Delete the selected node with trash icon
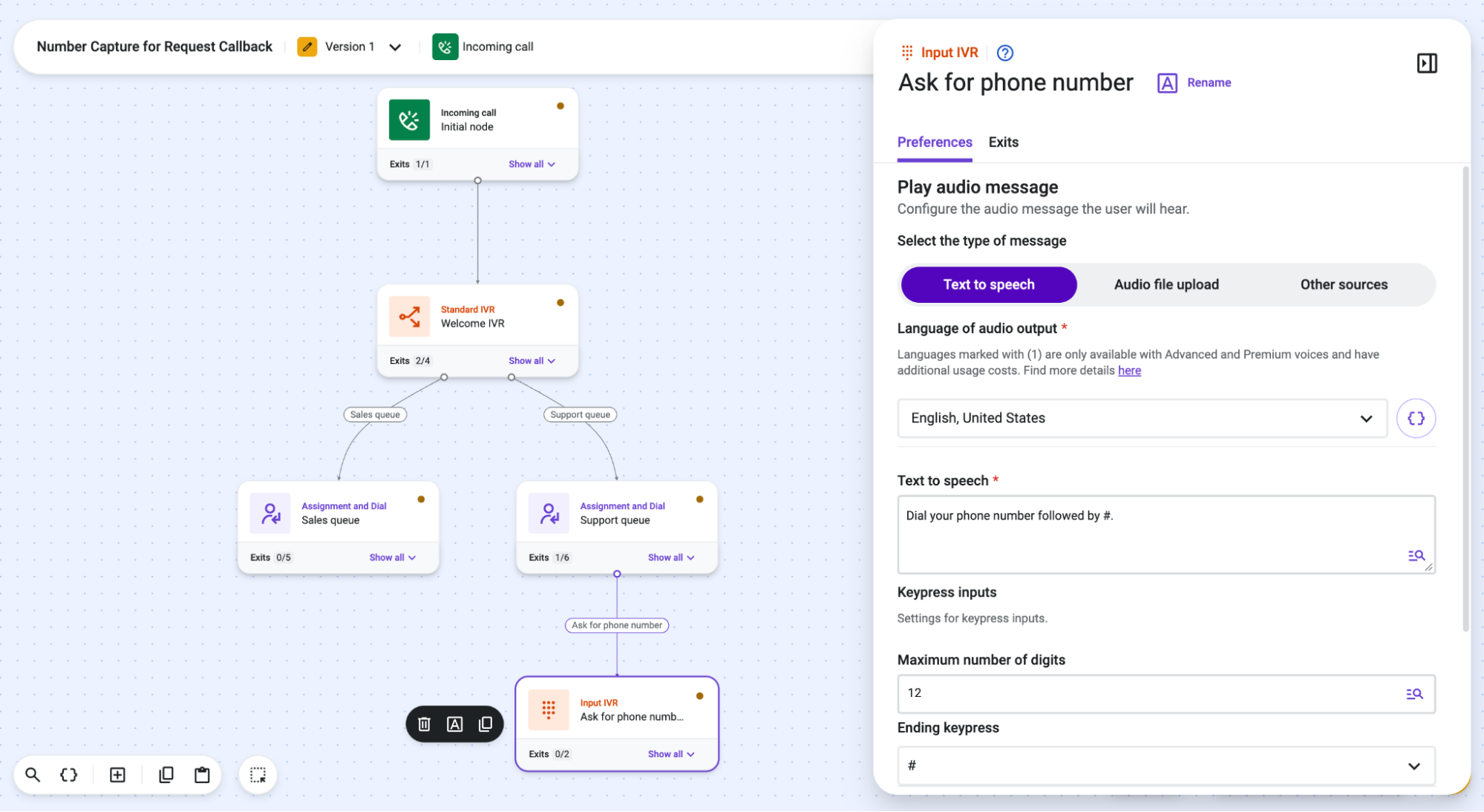This screenshot has height=812, width=1484. pos(424,724)
